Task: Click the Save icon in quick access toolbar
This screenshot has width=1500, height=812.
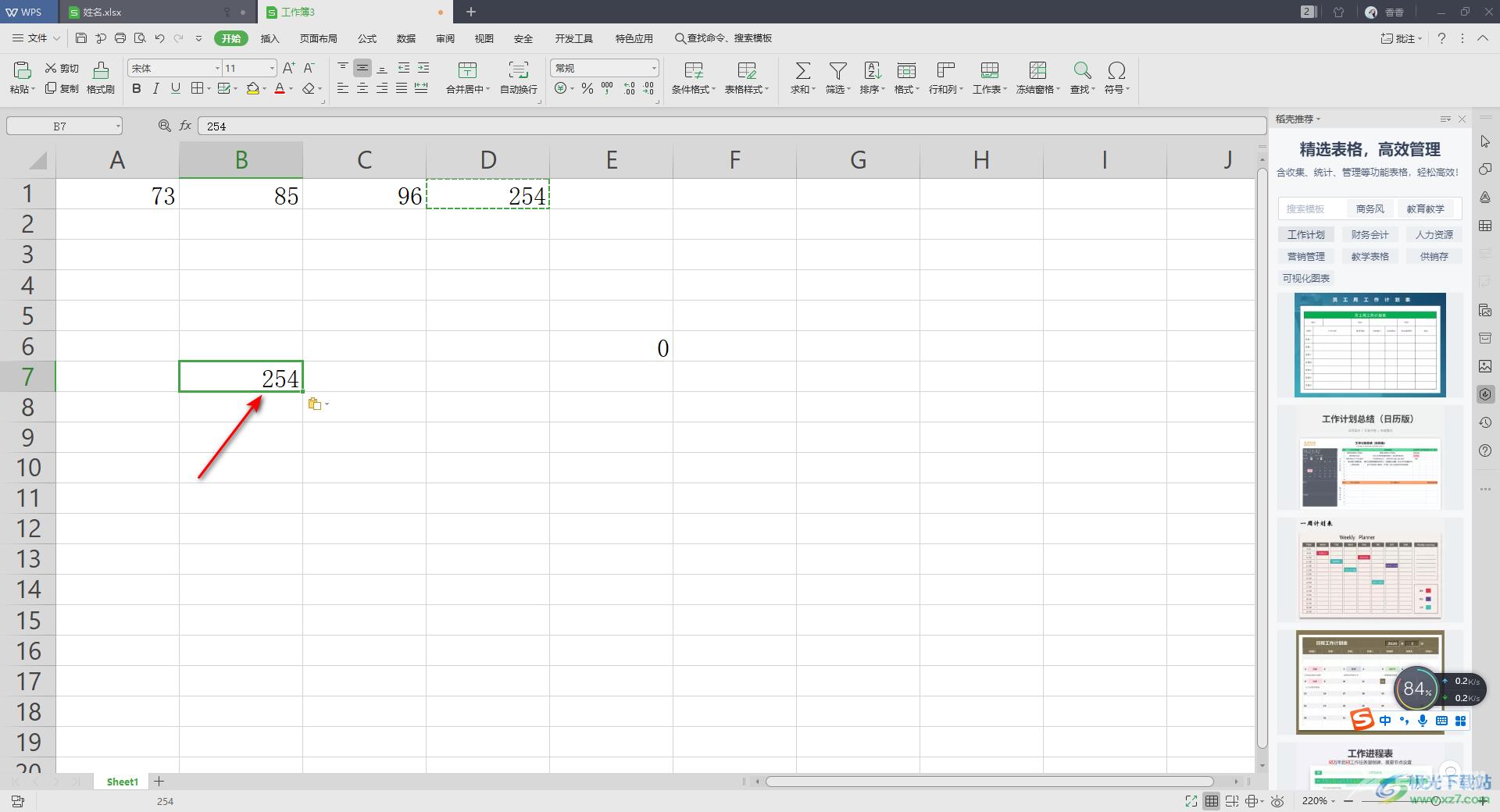Action: [x=81, y=37]
